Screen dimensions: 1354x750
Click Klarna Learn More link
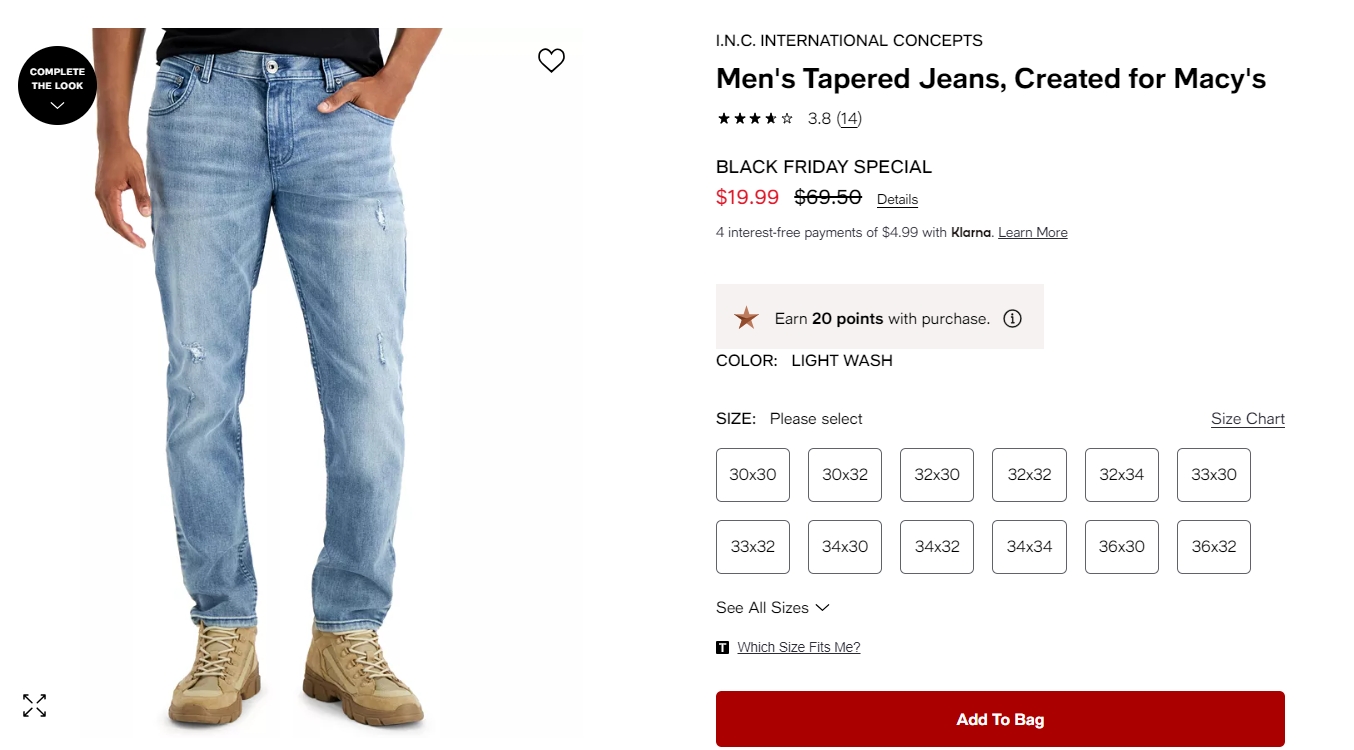coord(1033,232)
